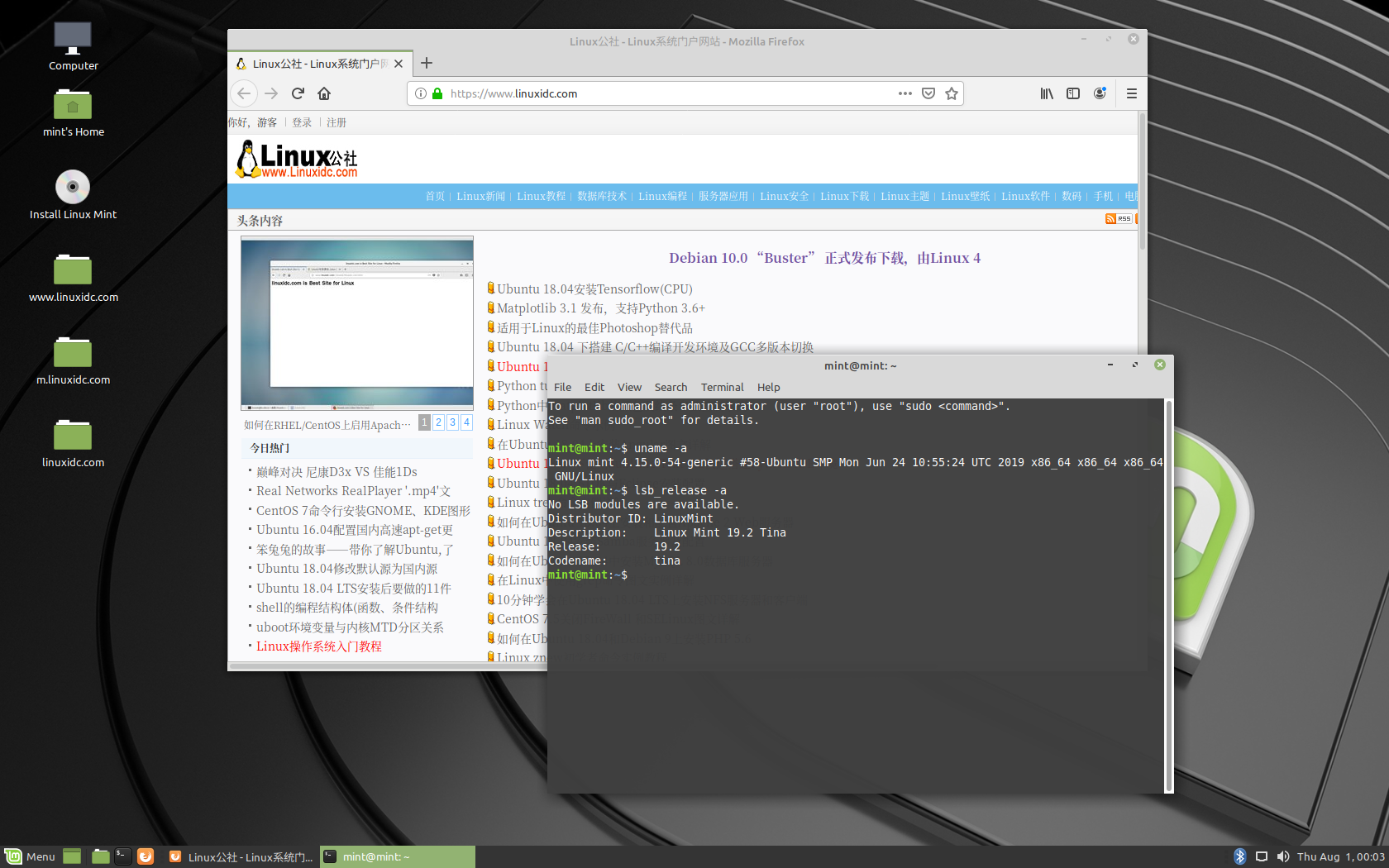Save page to Pocket
The image size is (1389, 868).
click(928, 93)
